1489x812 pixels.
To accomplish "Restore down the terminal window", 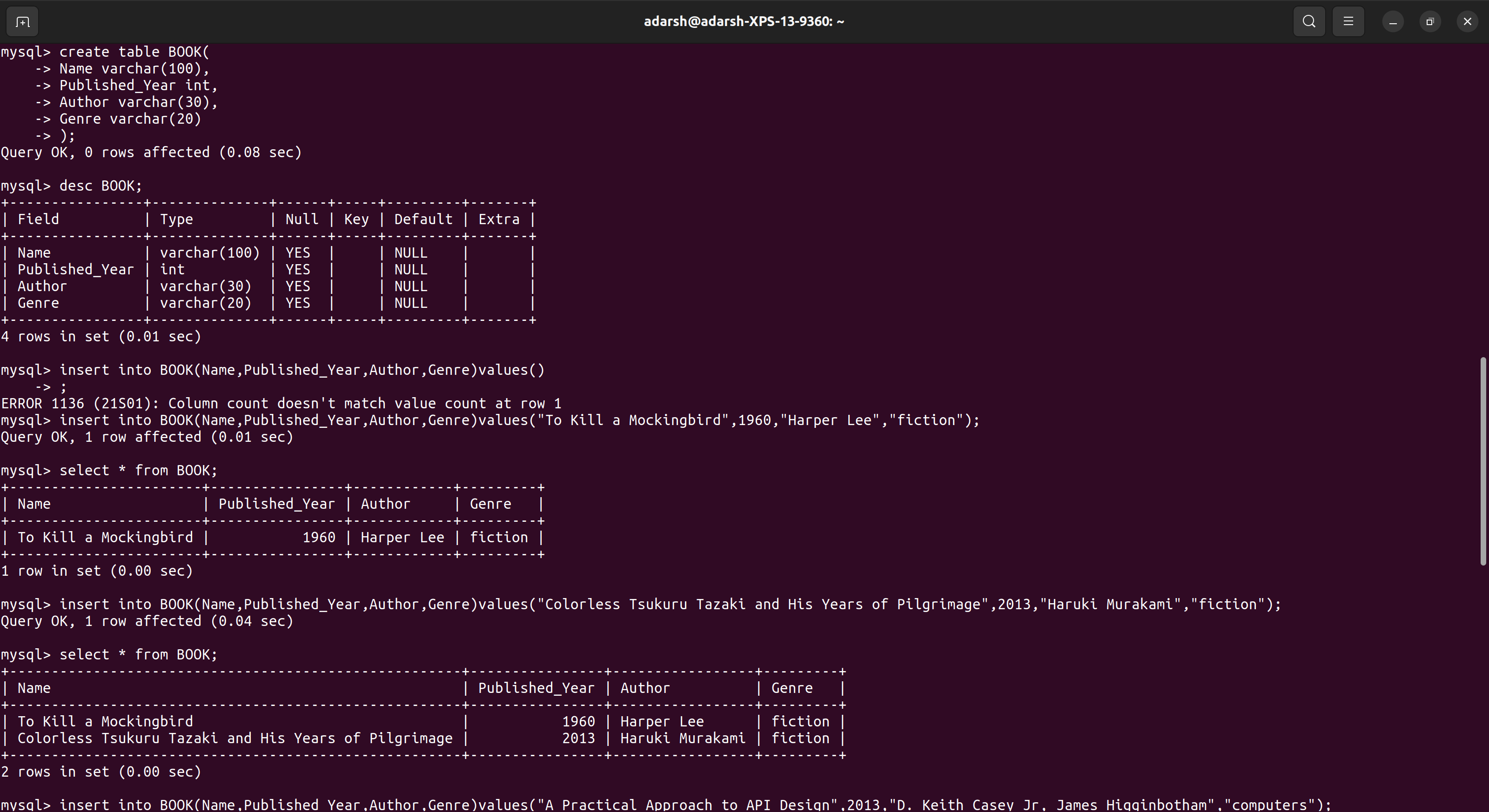I will [1429, 22].
